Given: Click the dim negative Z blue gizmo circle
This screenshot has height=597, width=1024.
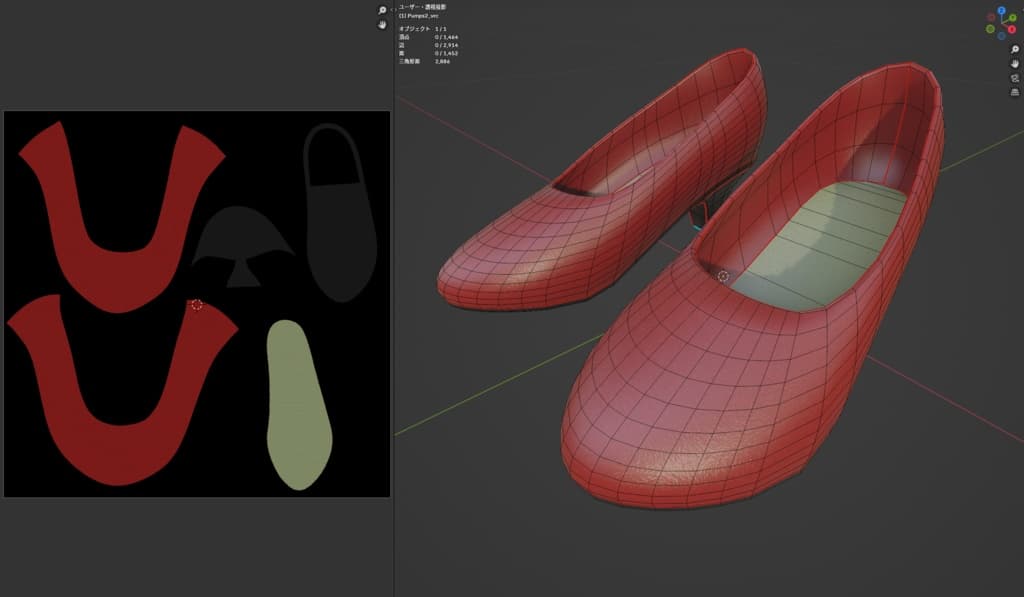Looking at the screenshot, I should (1001, 35).
